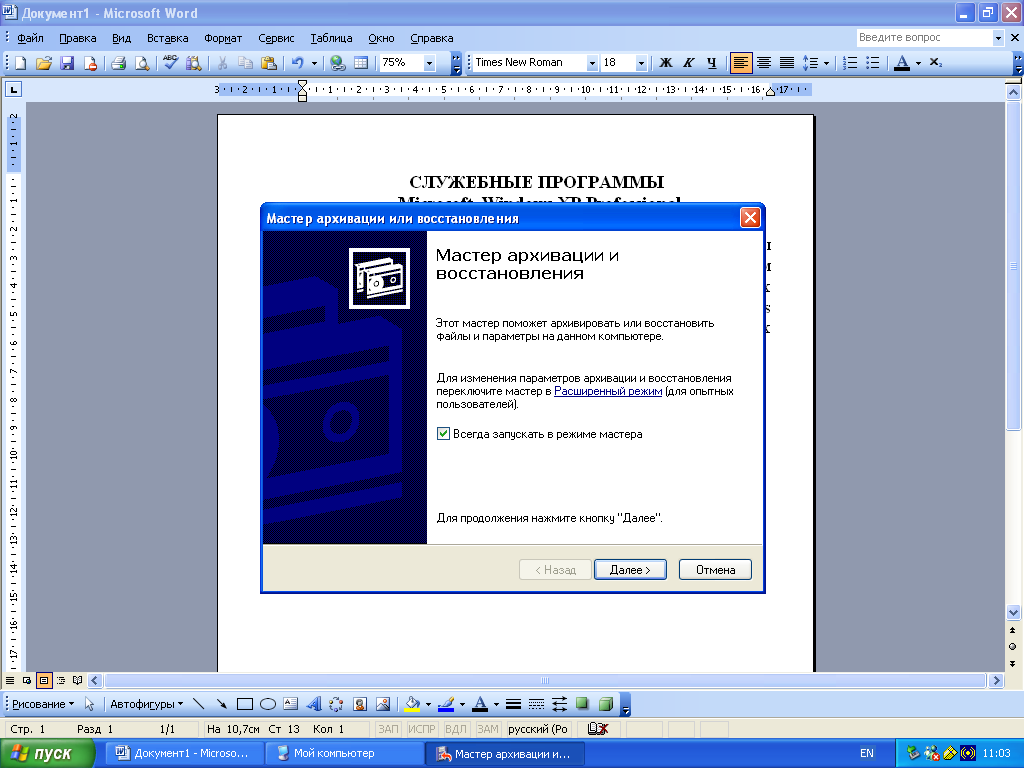Insert a text box from Drawing toolbar
The width and height of the screenshot is (1024, 768).
tap(291, 704)
